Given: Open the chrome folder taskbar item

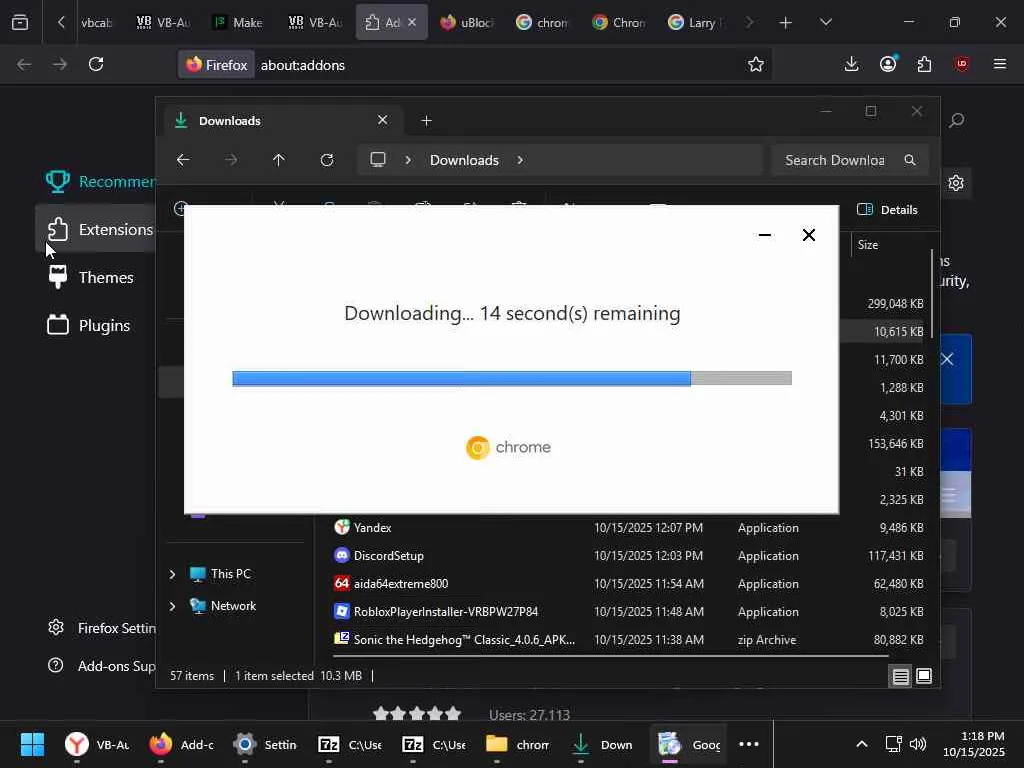Looking at the screenshot, I should tap(519, 744).
